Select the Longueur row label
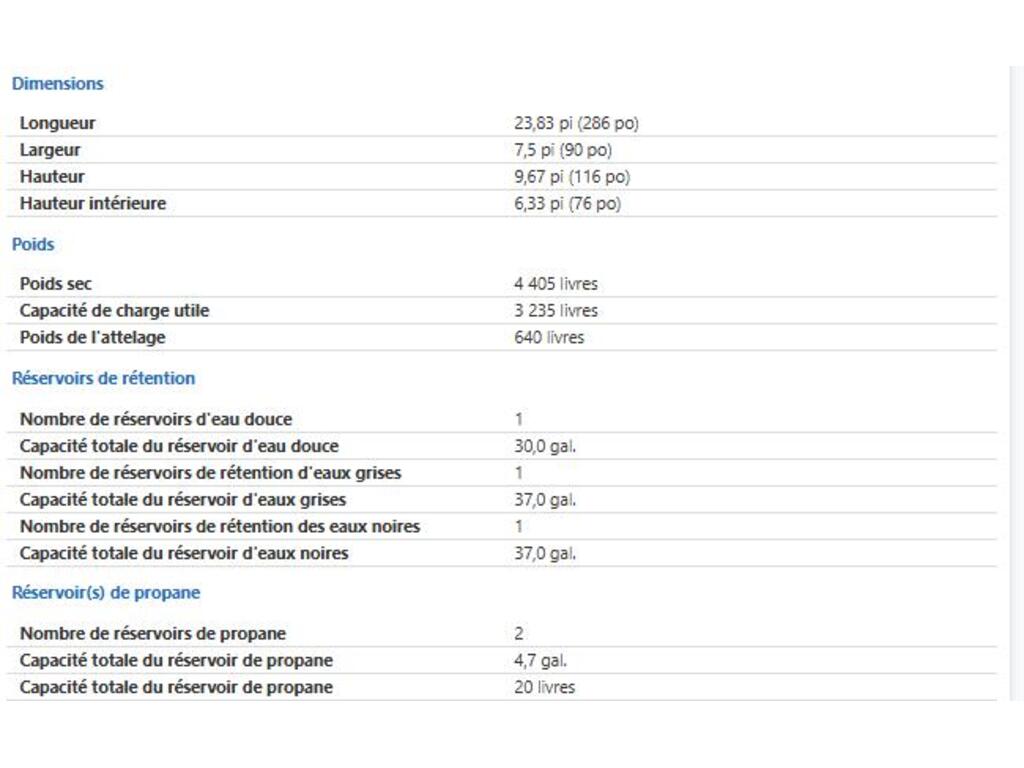 [x=58, y=123]
